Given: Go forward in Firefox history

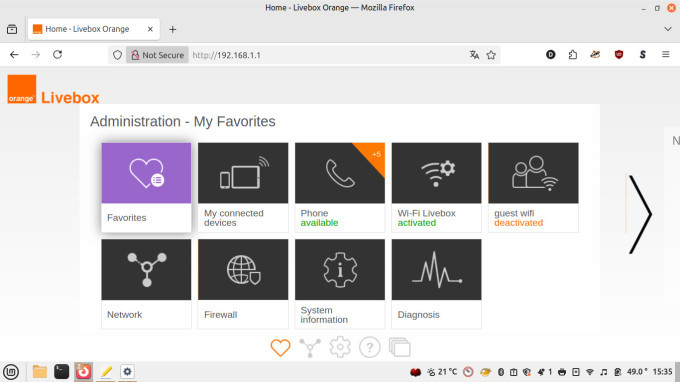Looking at the screenshot, I should pos(36,55).
